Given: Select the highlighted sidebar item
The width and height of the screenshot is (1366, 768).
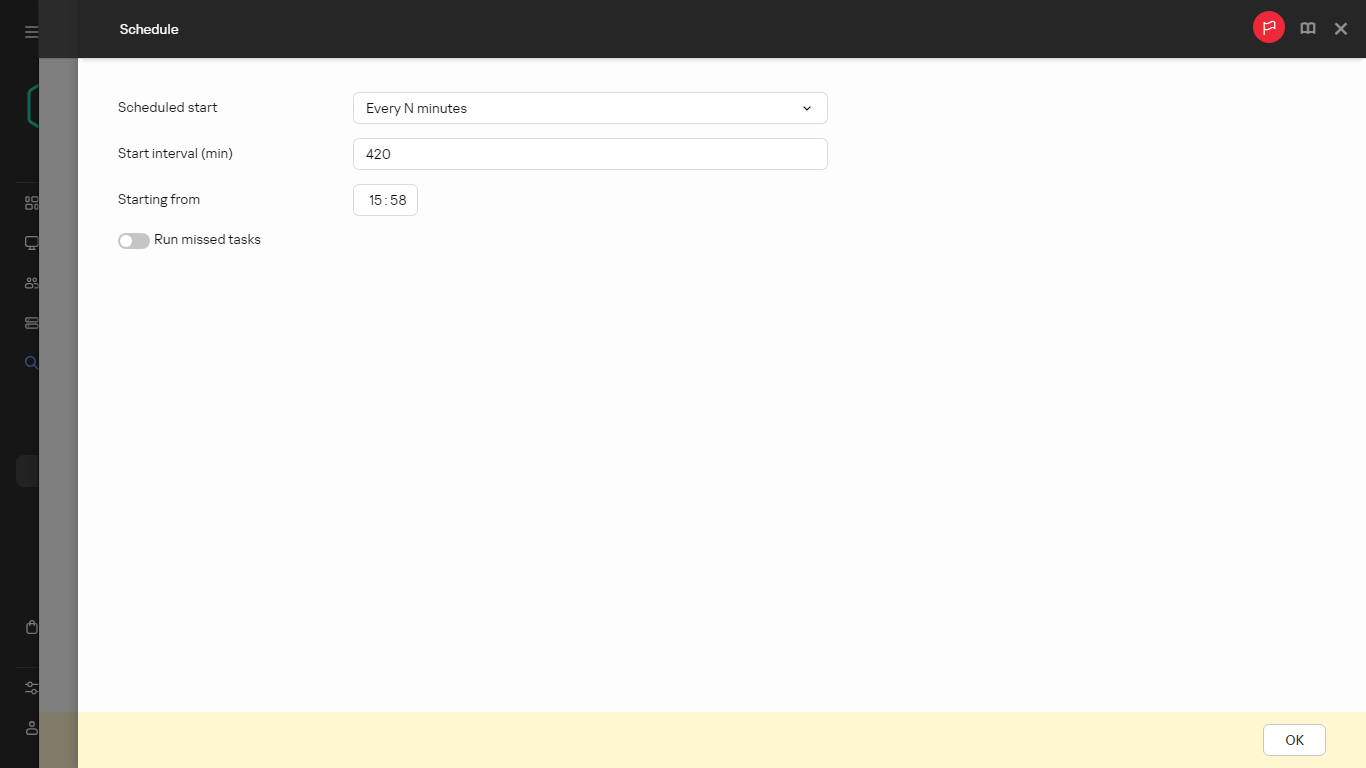Looking at the screenshot, I should [27, 470].
